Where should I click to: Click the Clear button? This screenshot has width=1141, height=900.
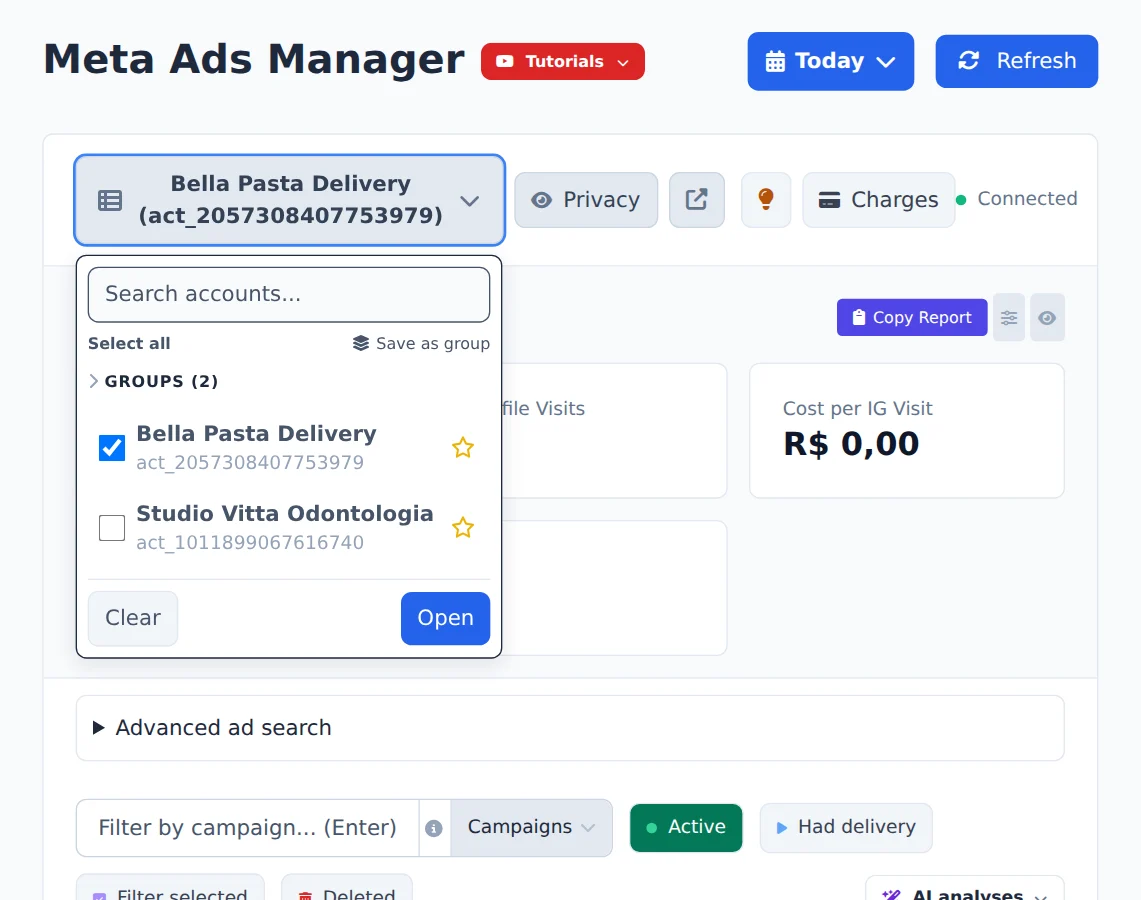[x=132, y=618]
